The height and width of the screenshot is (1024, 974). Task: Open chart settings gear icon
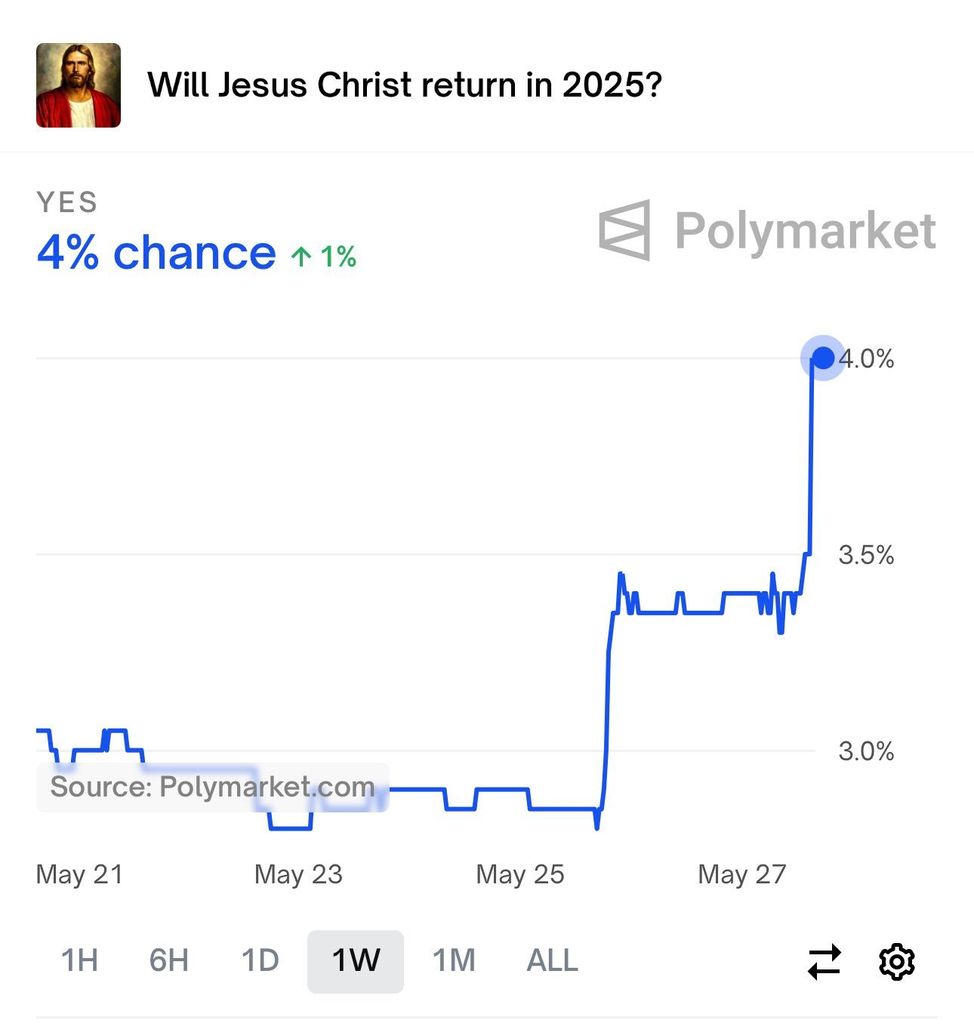[897, 962]
